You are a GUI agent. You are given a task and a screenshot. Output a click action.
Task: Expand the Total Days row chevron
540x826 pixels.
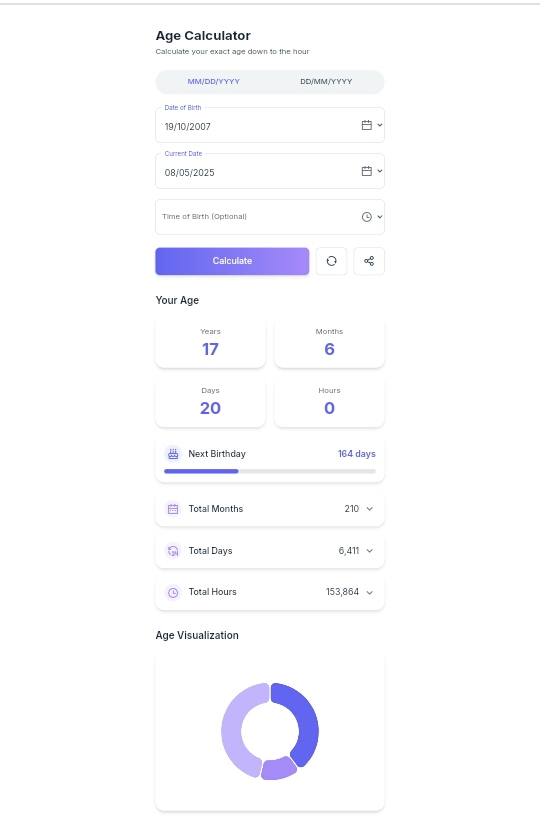tap(370, 551)
